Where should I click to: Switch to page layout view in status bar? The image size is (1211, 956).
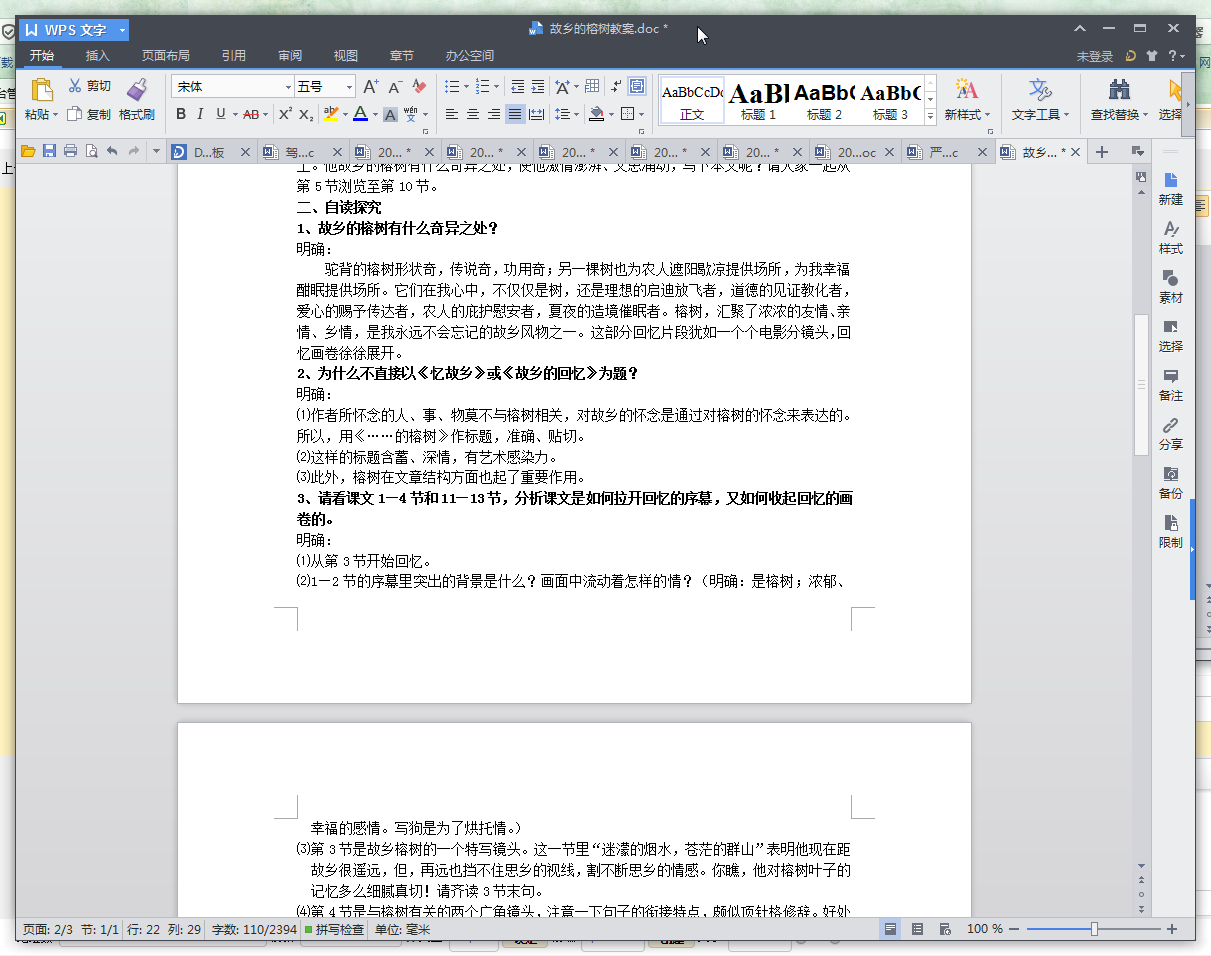tap(889, 929)
